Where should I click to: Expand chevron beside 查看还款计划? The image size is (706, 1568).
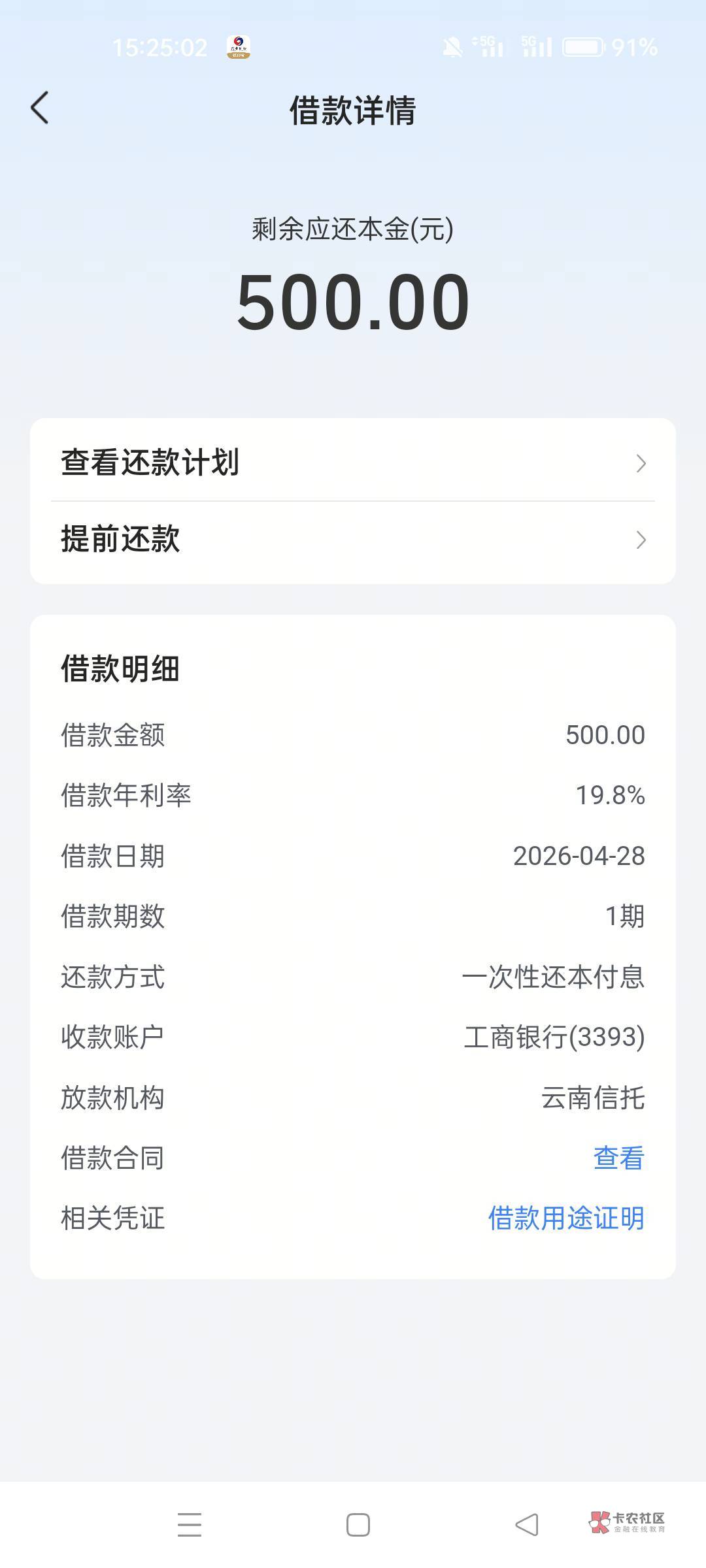[x=641, y=463]
